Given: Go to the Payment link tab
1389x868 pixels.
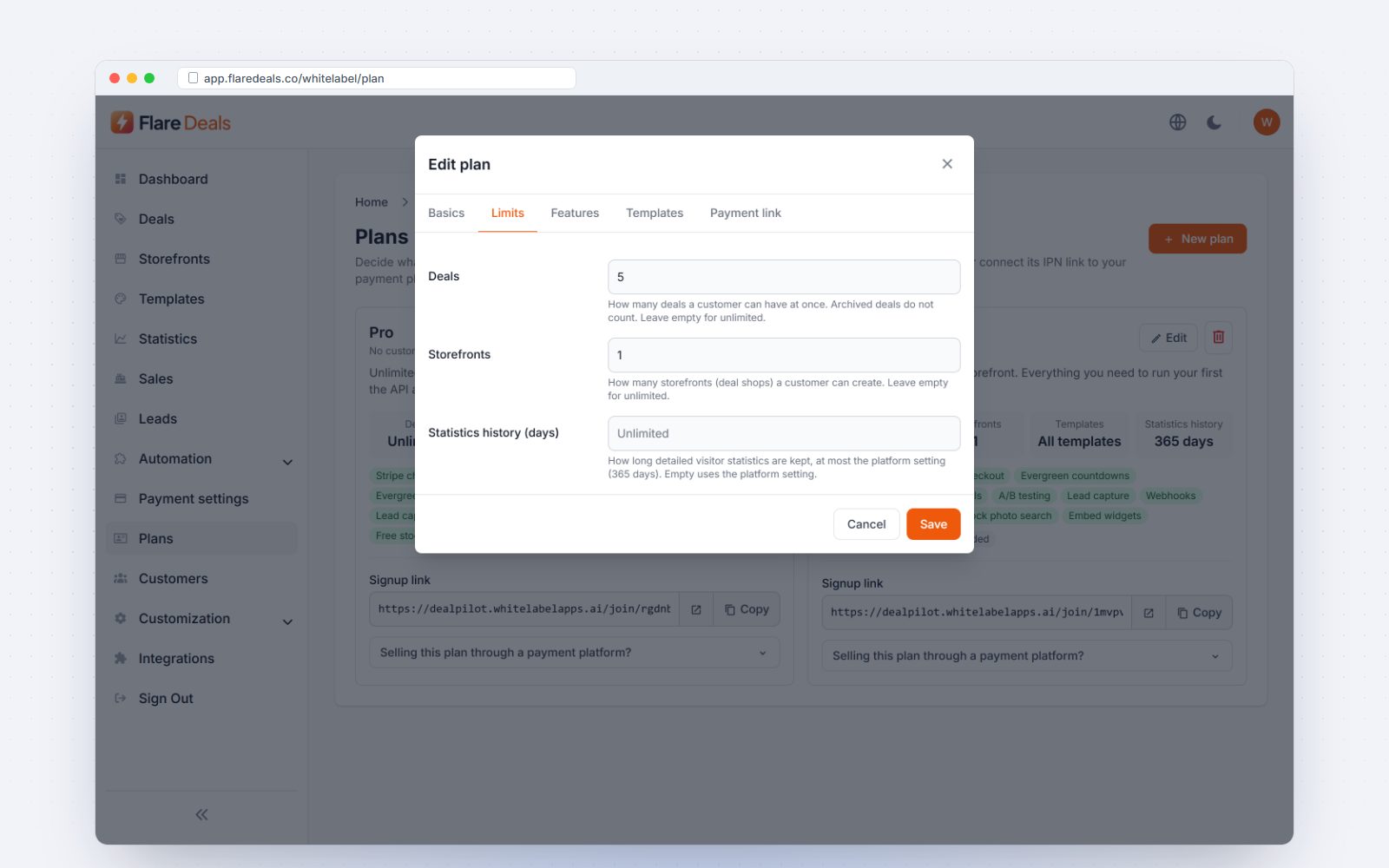Looking at the screenshot, I should point(746,213).
